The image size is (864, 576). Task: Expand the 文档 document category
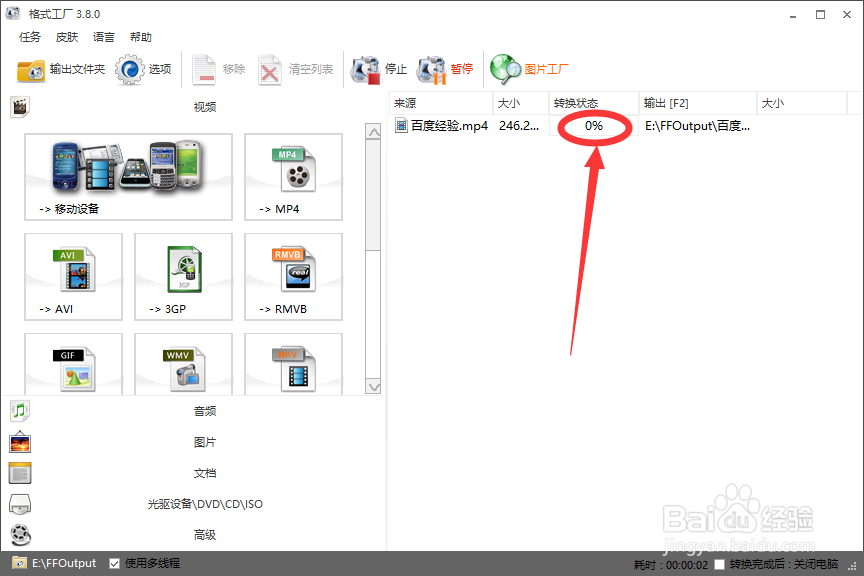(204, 473)
